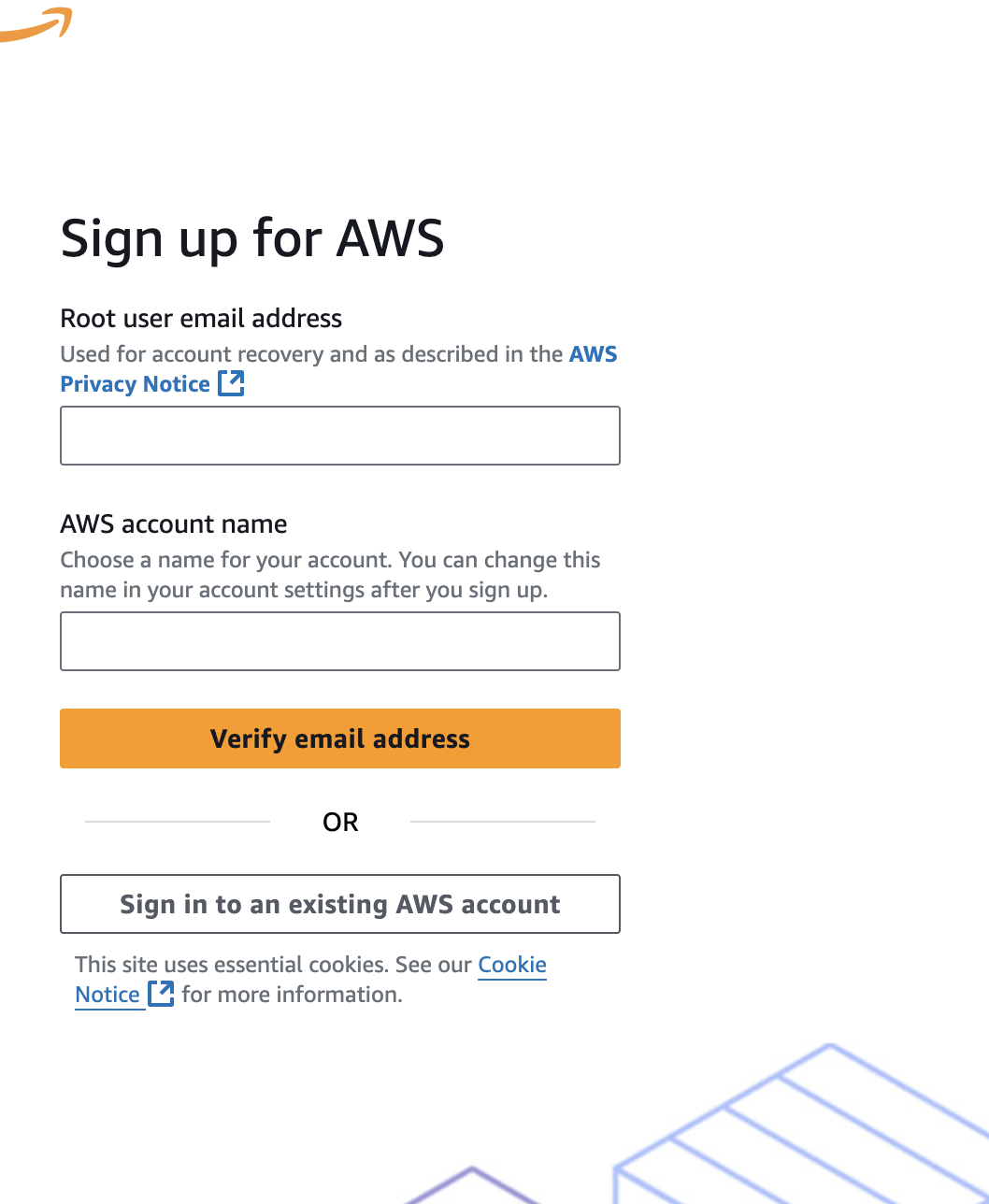Viewport: 989px width, 1204px height.
Task: Select Sign in to an existing AWS account
Action: point(339,904)
